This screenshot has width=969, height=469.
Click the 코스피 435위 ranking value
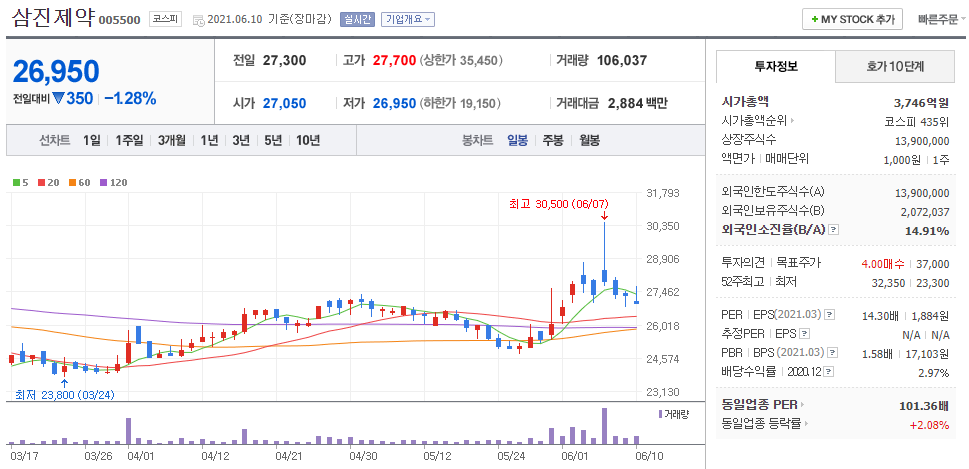point(917,122)
